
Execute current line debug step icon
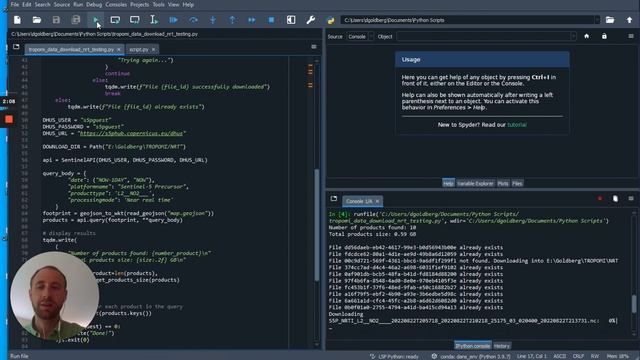click(193, 20)
